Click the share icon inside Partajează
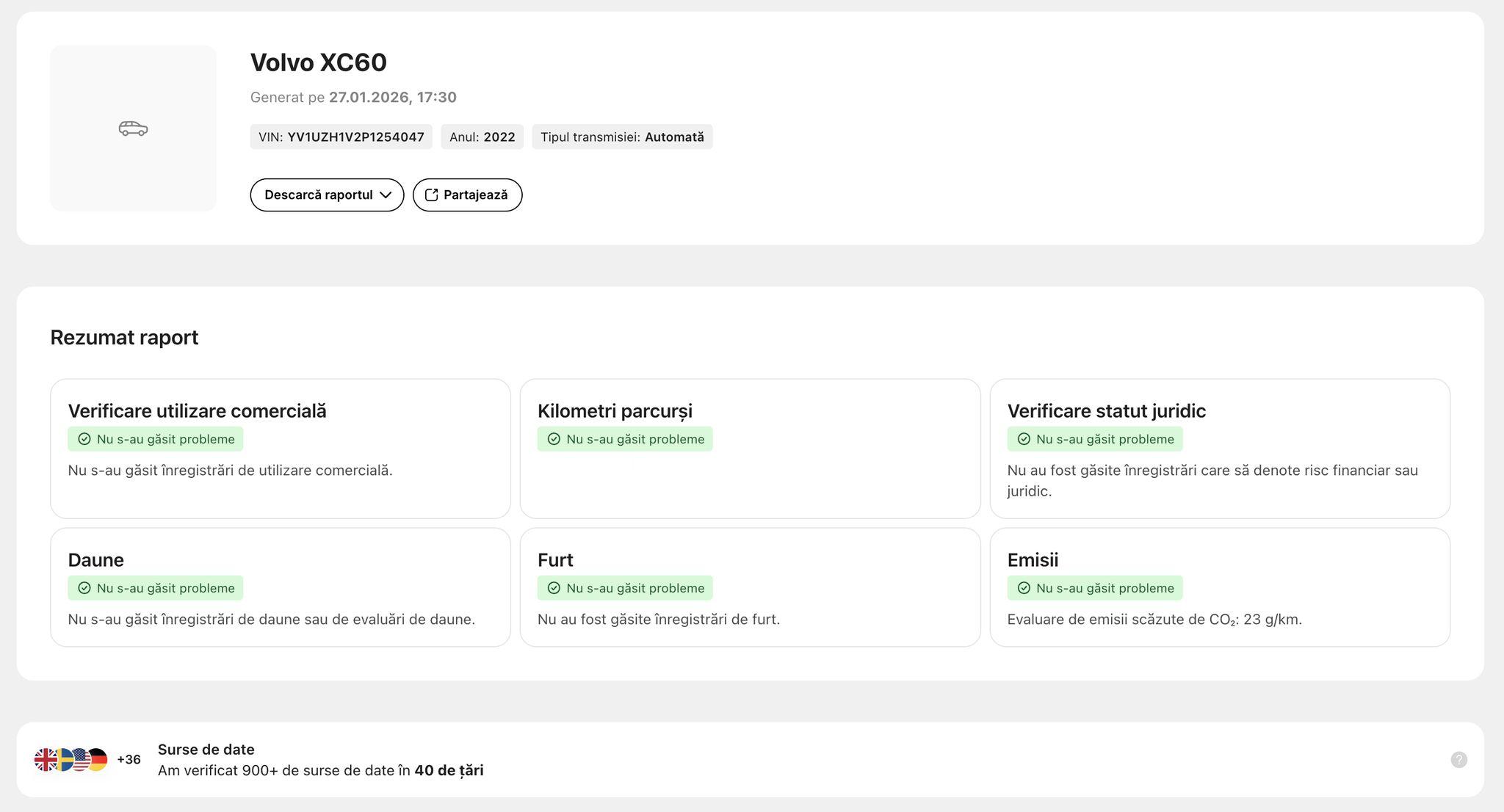The image size is (1504, 812). pos(432,195)
